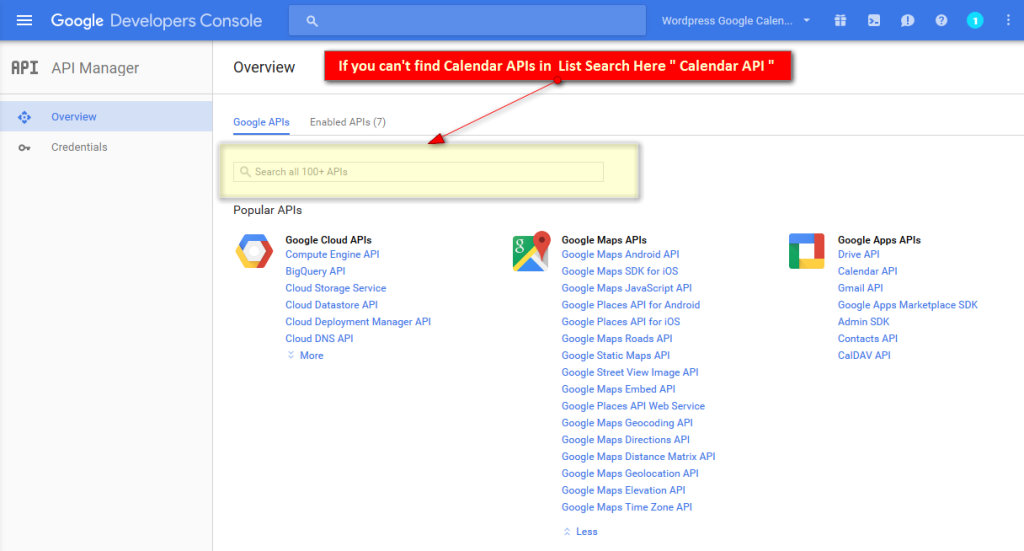This screenshot has height=551, width=1024.
Task: Open the help question mark icon
Action: pos(941,20)
